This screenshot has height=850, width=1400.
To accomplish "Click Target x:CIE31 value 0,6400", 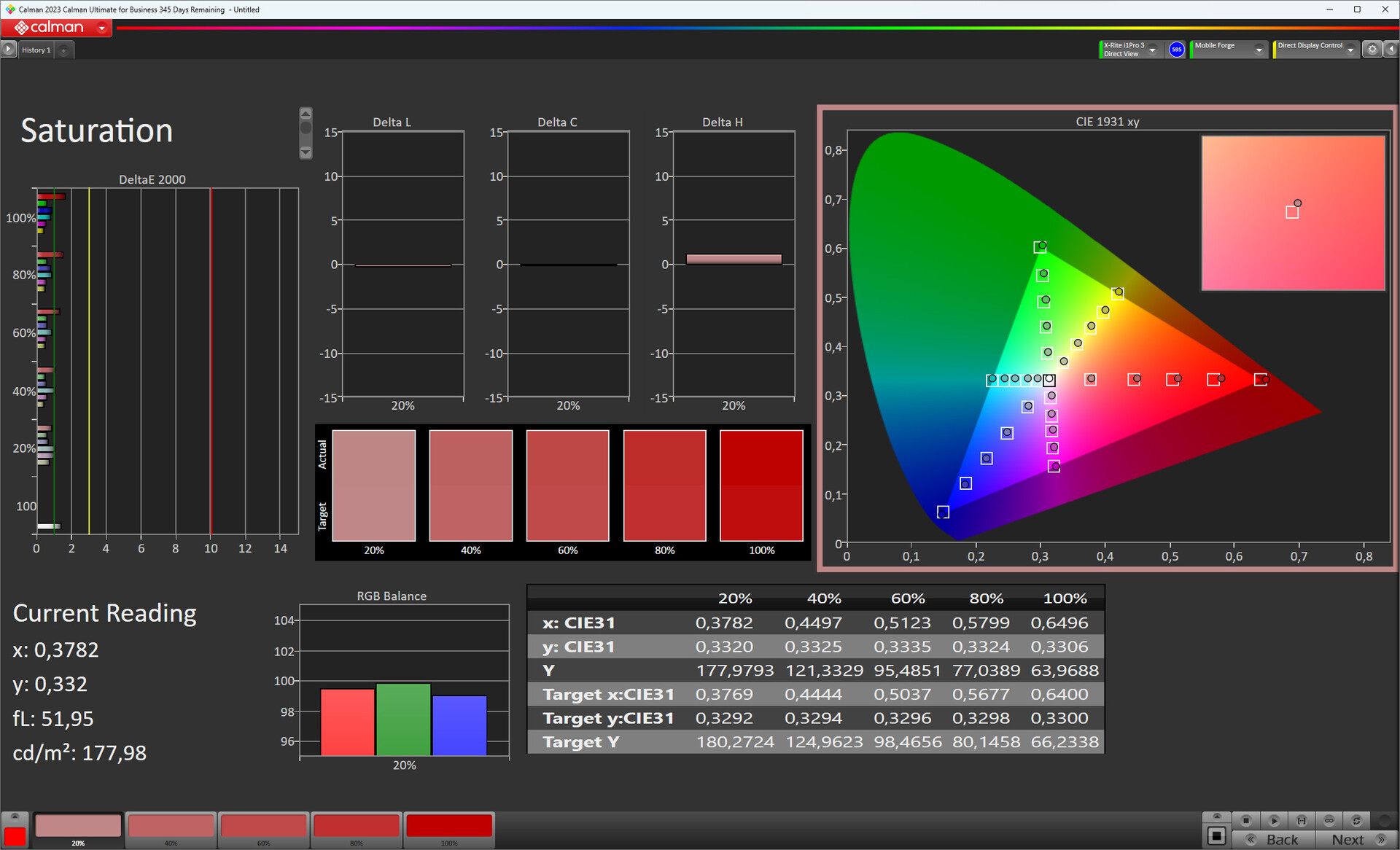I will click(1059, 695).
